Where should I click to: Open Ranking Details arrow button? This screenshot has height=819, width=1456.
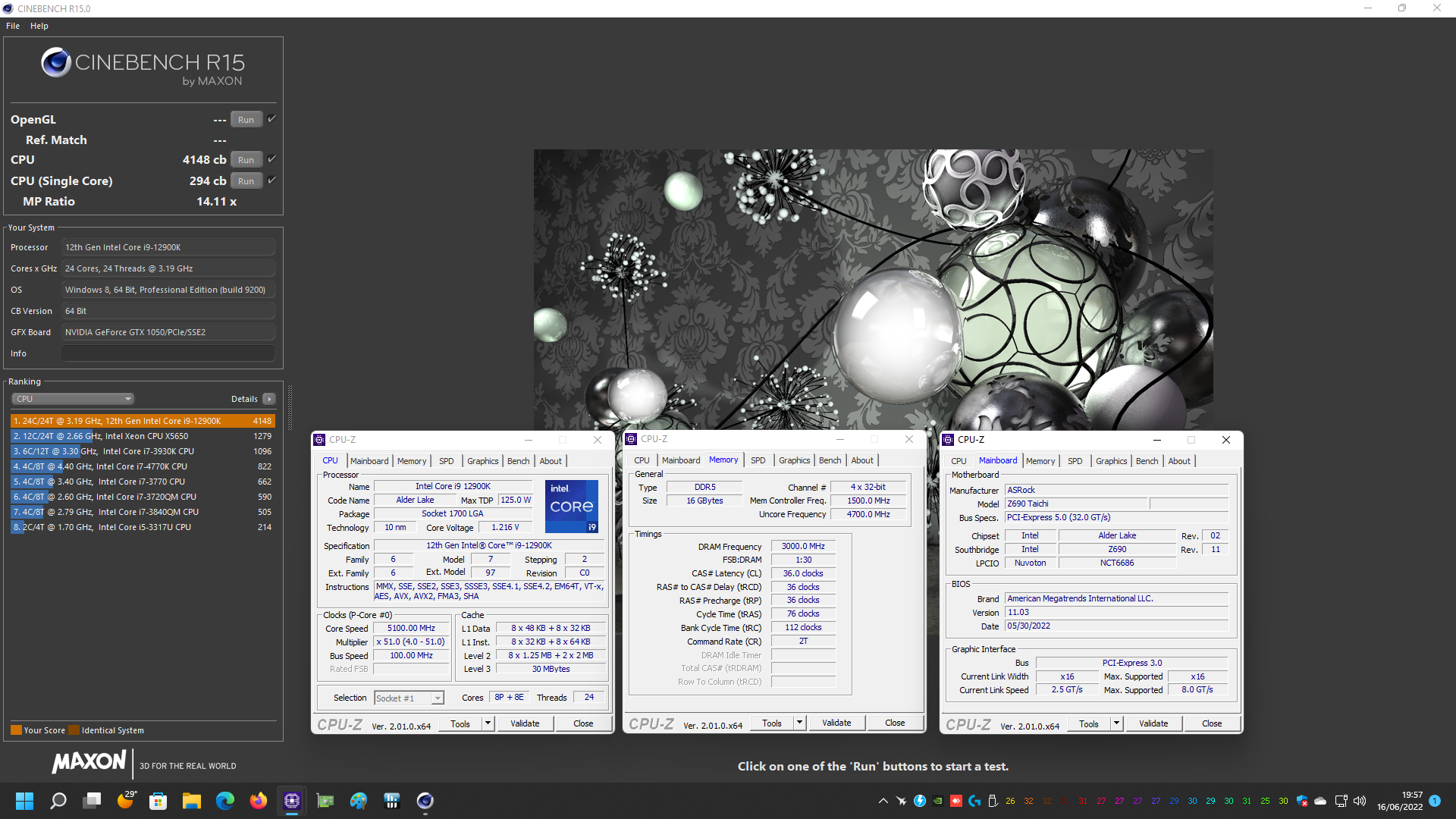(x=268, y=399)
